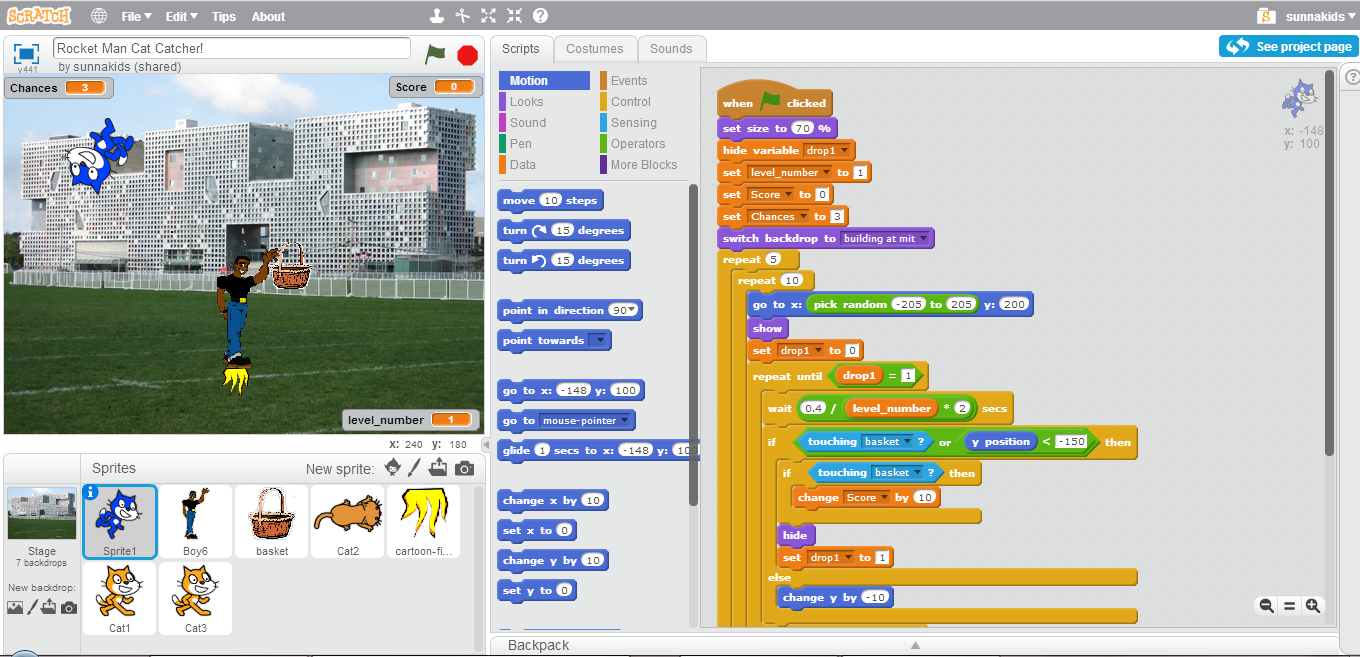The width and height of the screenshot is (1360, 657).
Task: Open the language globe menu
Action: [99, 16]
